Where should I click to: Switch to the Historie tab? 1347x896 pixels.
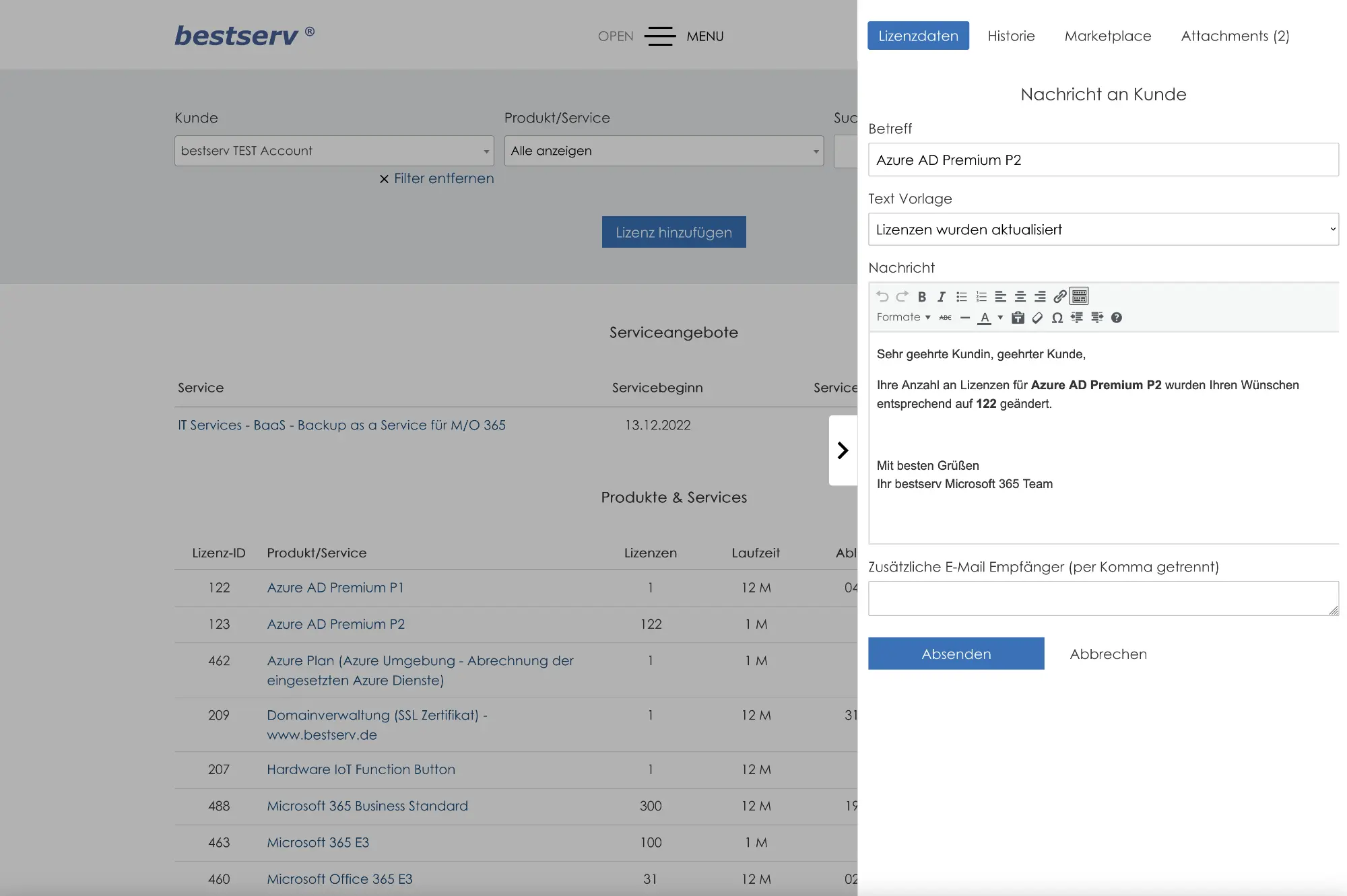point(1011,36)
